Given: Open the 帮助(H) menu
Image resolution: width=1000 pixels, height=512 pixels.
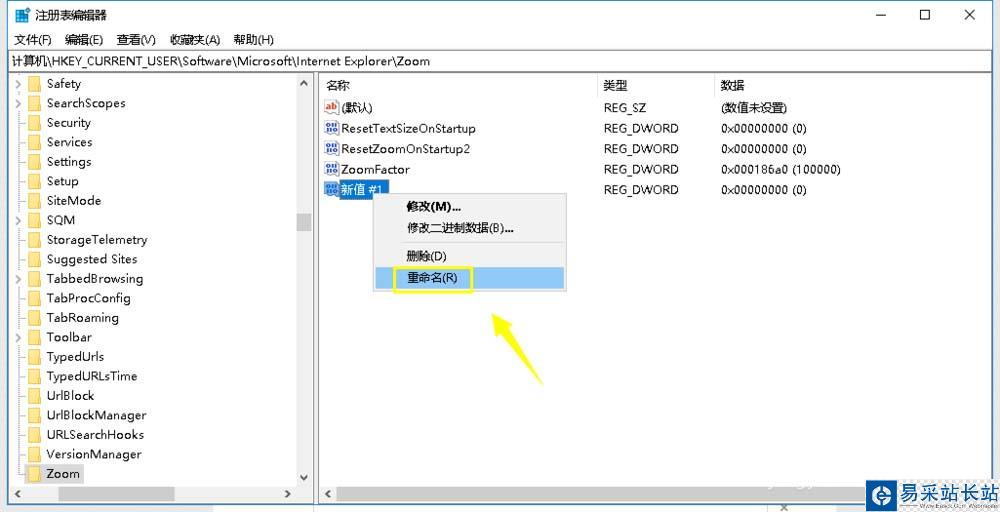Looking at the screenshot, I should click(253, 40).
